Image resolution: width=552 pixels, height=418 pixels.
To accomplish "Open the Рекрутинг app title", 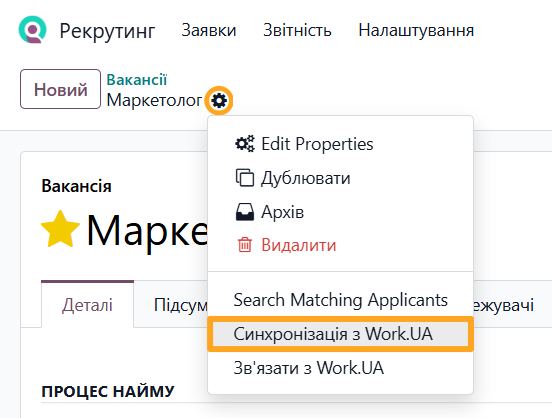I will pos(107,31).
